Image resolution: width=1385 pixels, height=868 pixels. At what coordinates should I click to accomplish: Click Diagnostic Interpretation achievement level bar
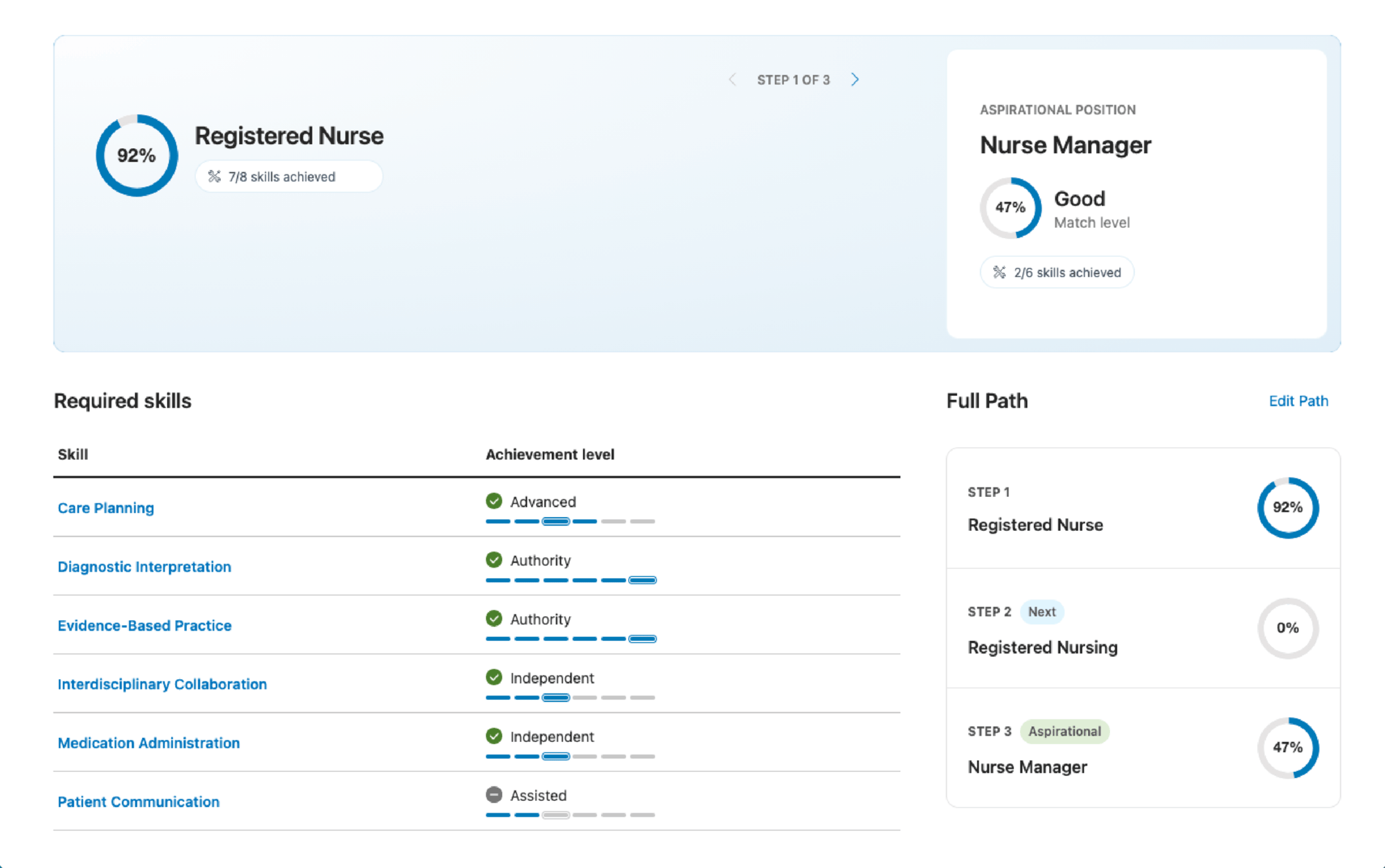(x=571, y=580)
